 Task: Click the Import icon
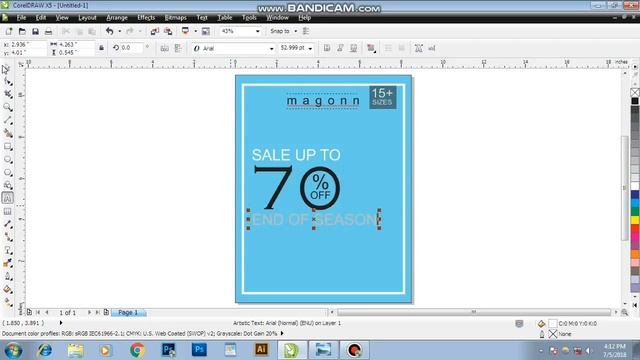coord(154,31)
